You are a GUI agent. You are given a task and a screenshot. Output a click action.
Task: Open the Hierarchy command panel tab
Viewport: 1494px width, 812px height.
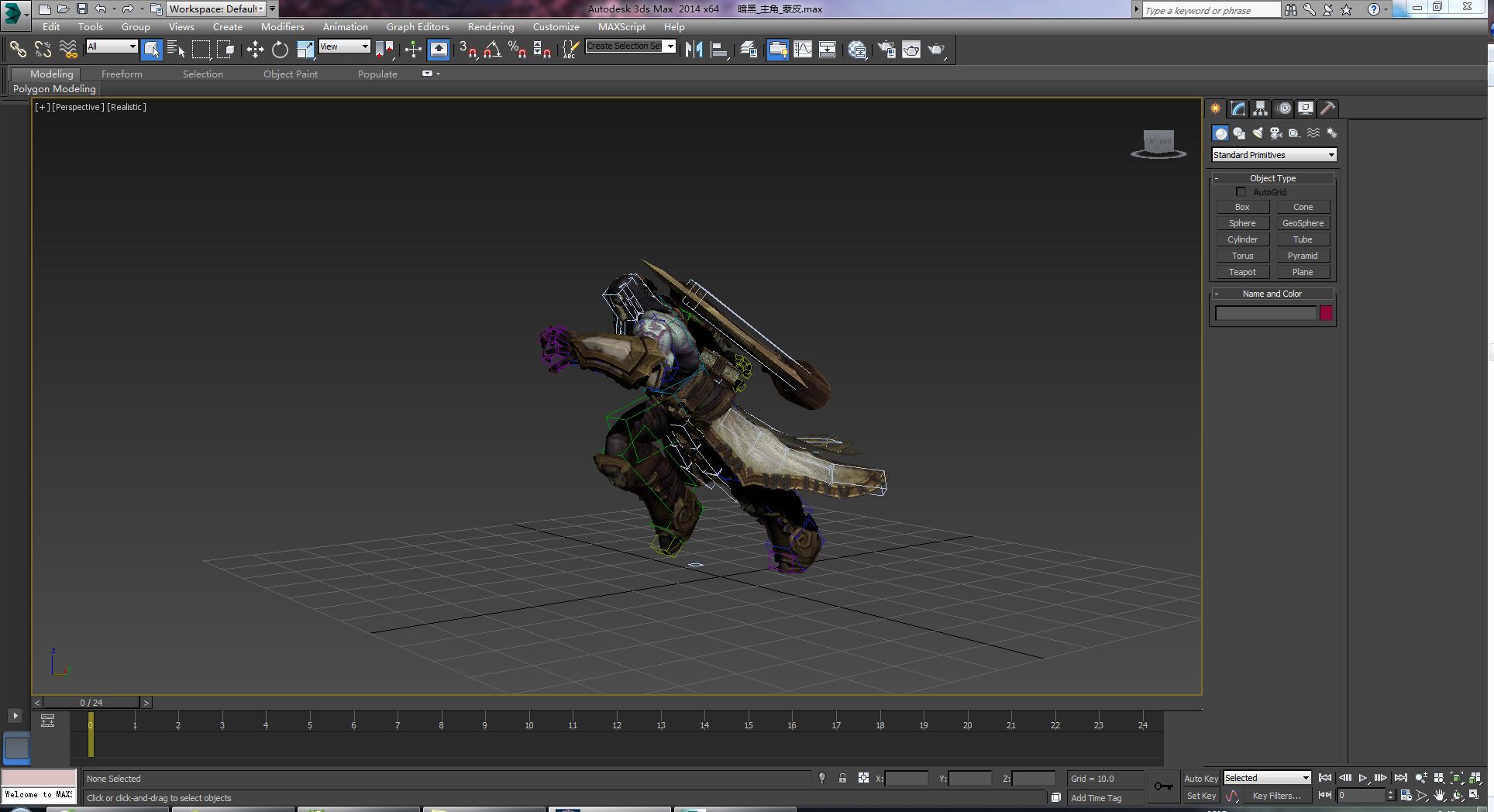point(1260,108)
